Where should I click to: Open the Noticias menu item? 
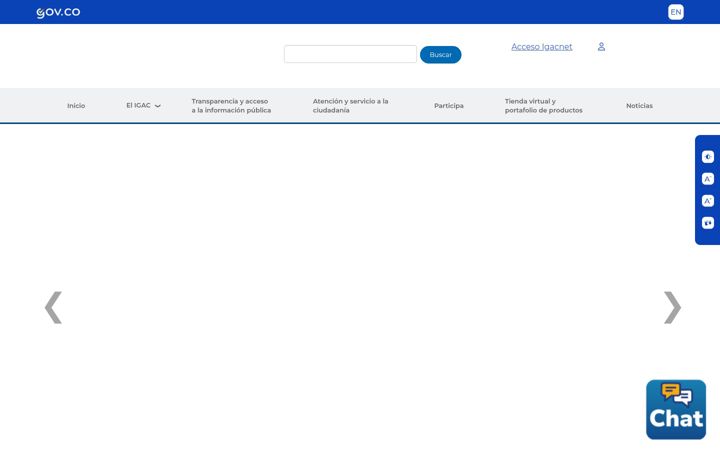639,106
